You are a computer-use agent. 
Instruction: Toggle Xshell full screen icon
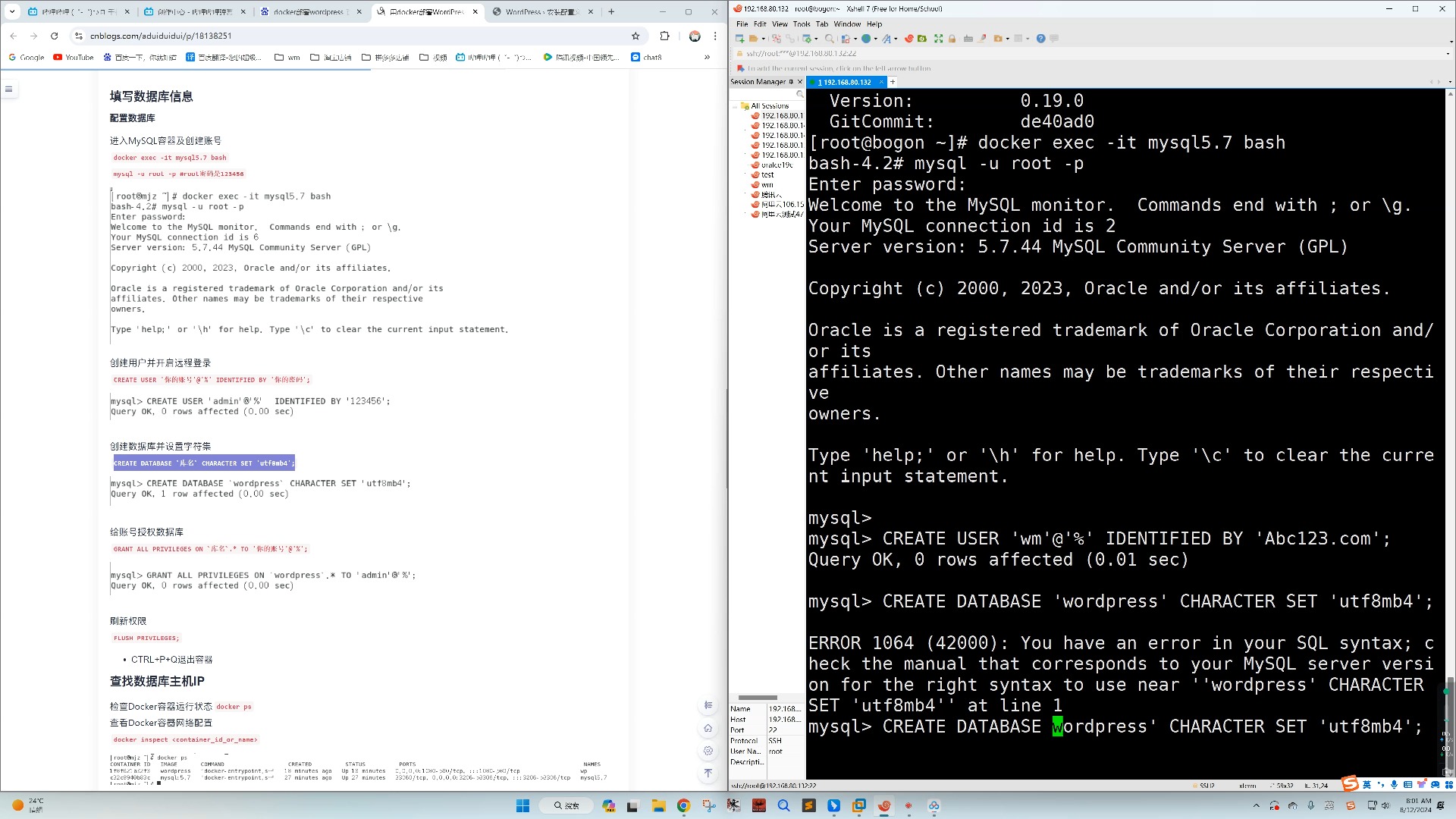point(938,39)
